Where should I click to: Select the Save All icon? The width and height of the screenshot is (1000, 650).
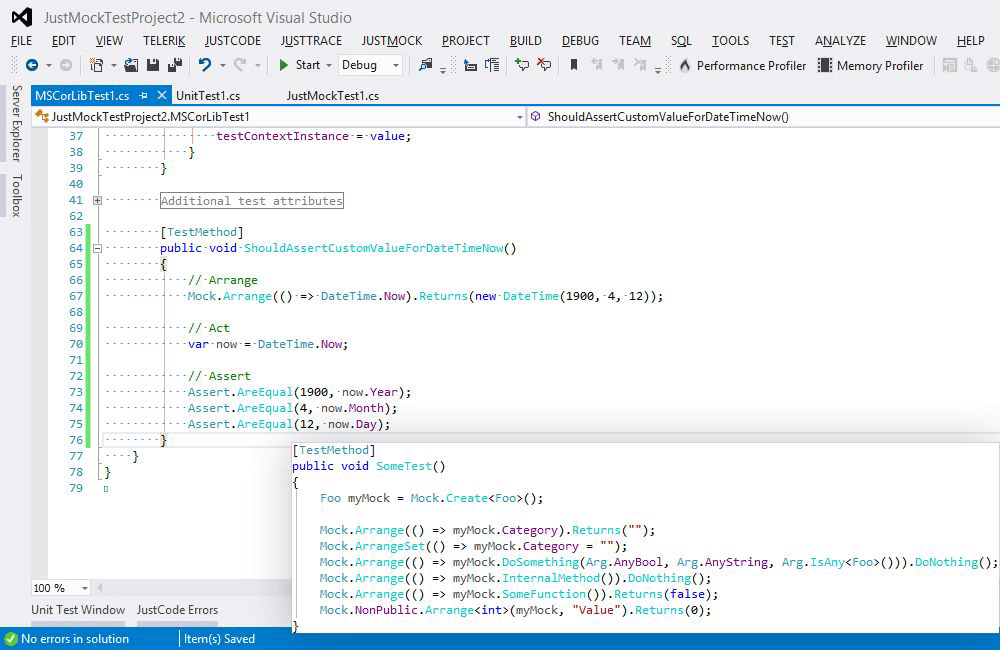[177, 64]
